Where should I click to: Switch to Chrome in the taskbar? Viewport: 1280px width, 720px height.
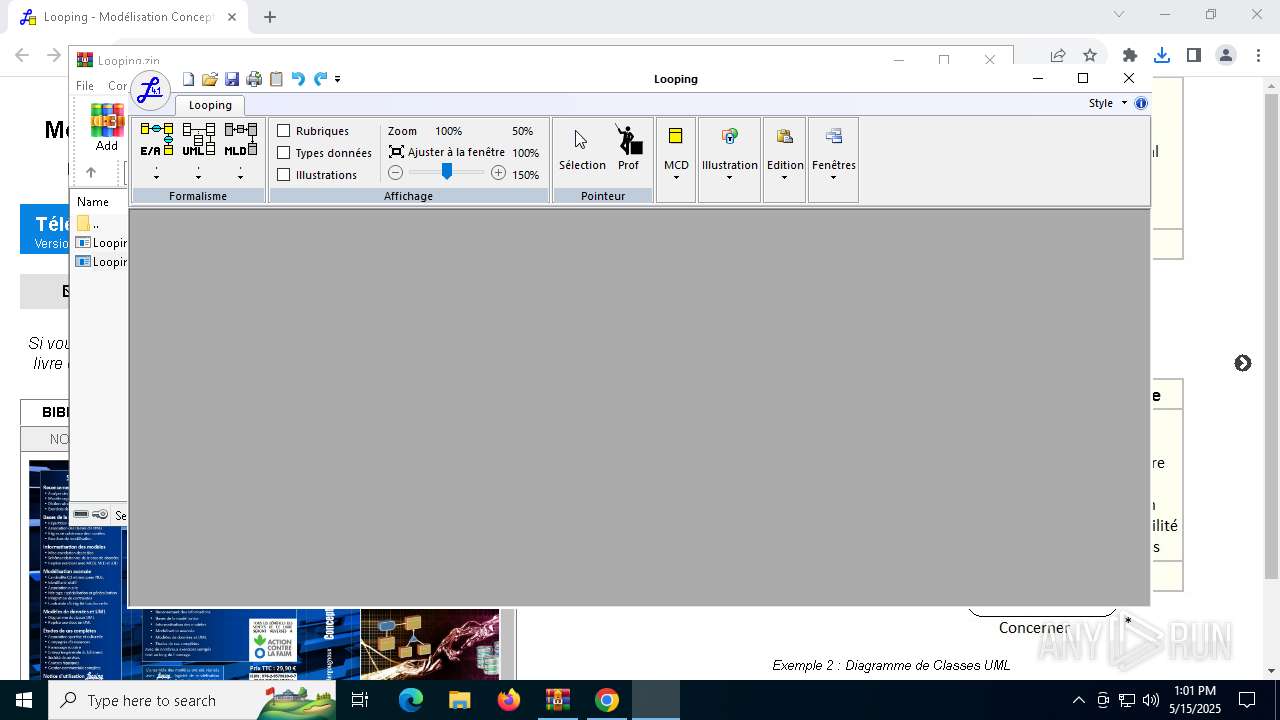(606, 700)
